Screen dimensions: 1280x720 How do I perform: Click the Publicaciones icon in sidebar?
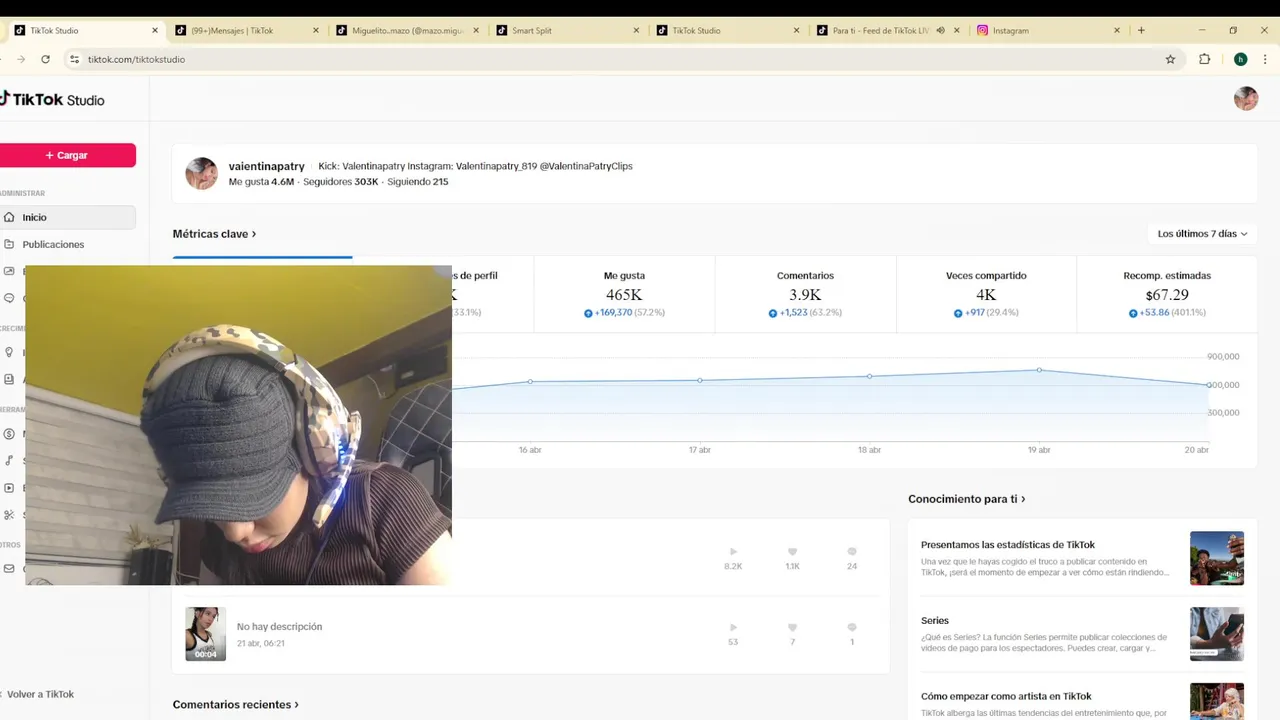(x=10, y=244)
